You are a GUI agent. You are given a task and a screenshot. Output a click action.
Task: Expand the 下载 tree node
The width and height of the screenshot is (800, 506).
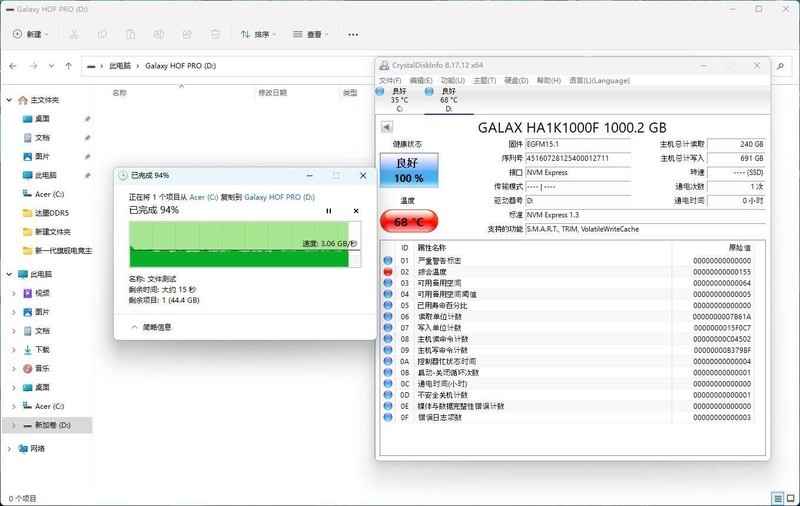pyautogui.click(x=14, y=350)
